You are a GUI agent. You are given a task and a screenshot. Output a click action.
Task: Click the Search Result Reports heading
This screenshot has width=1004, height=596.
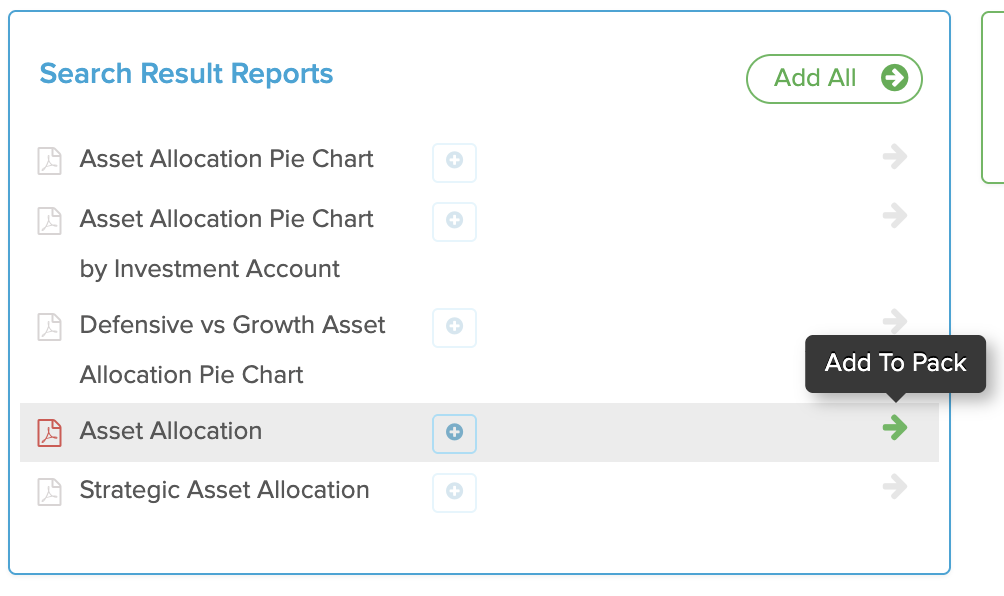pyautogui.click(x=186, y=74)
